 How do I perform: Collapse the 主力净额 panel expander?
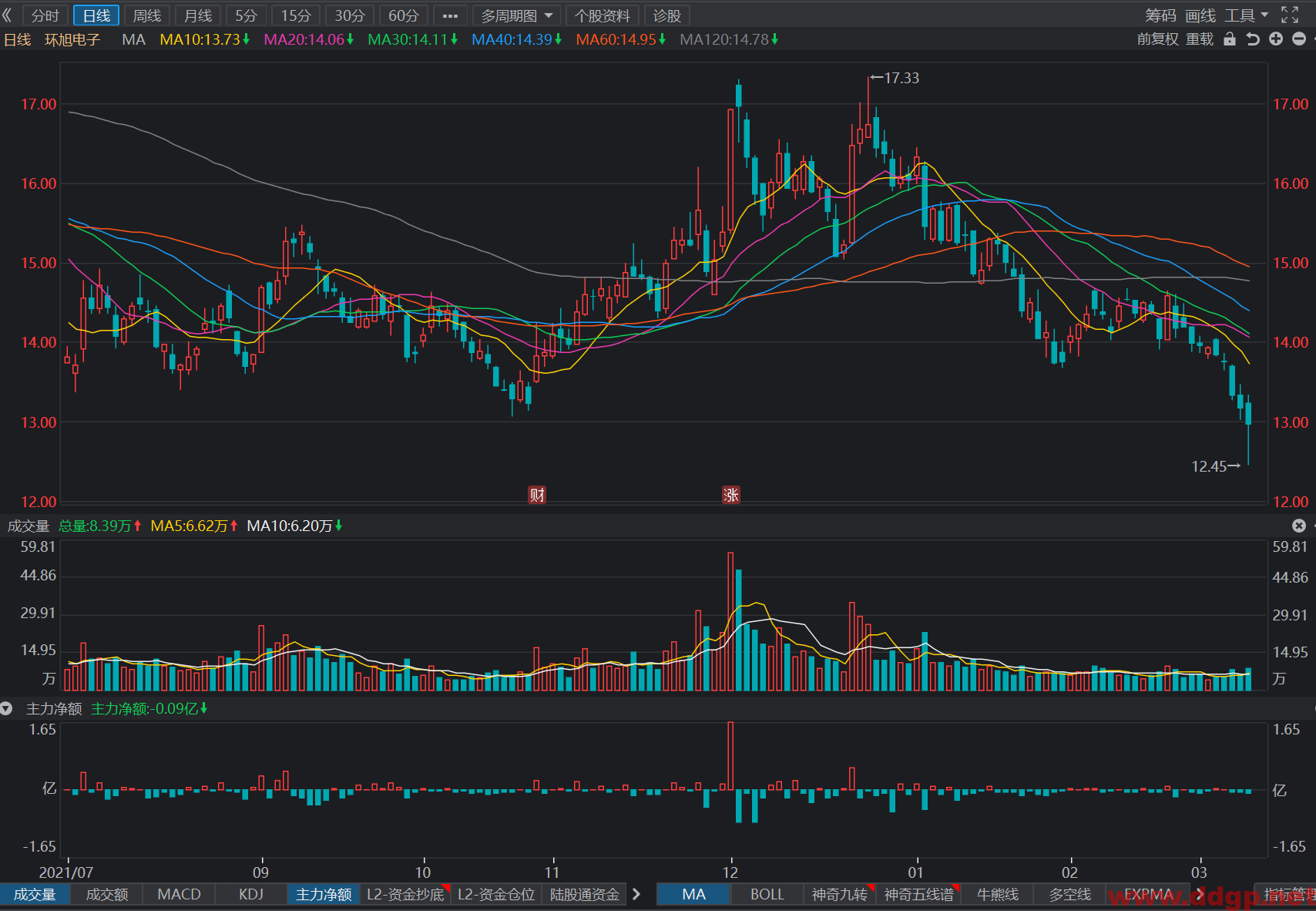(6, 708)
